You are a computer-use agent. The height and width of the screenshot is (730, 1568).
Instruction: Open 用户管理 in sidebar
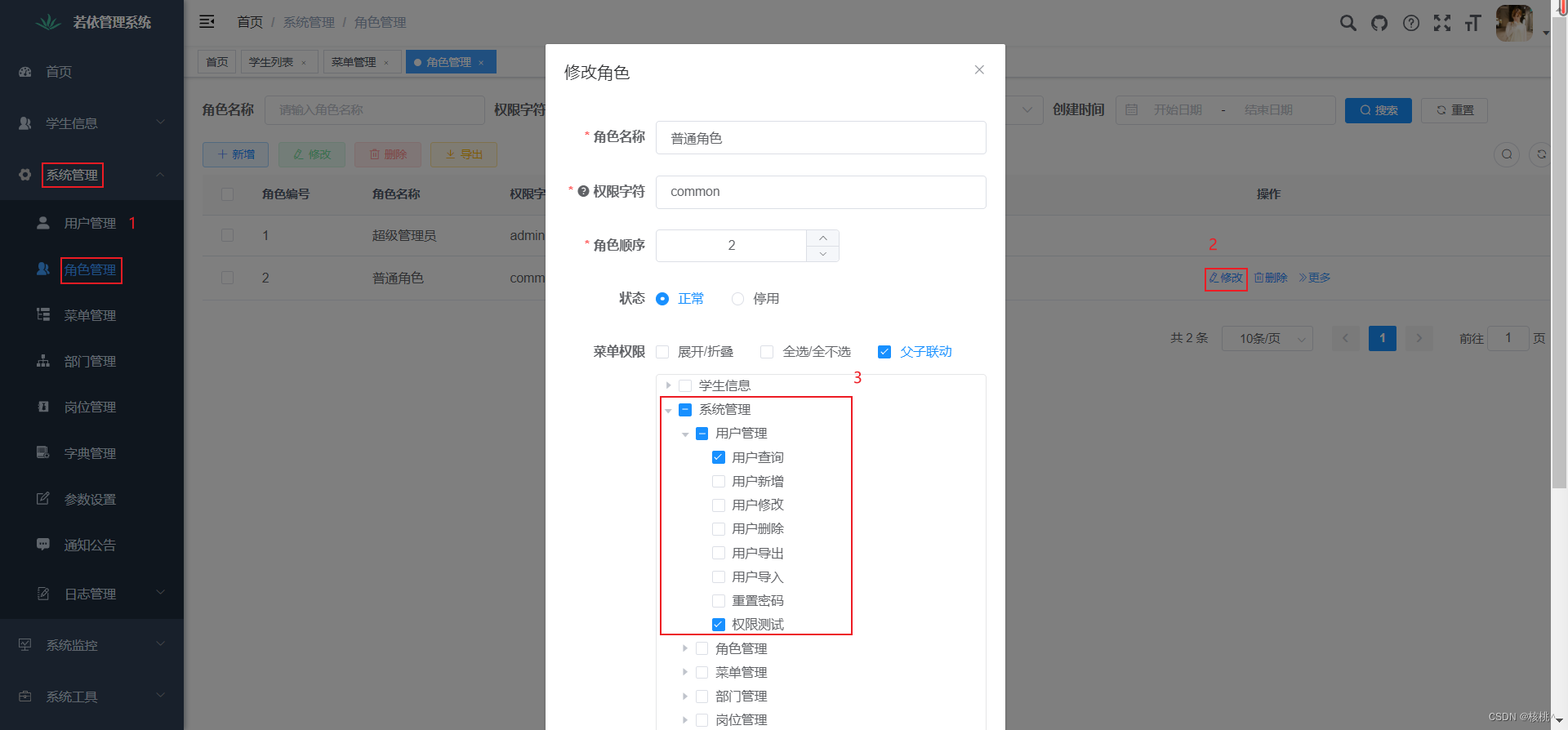[91, 223]
